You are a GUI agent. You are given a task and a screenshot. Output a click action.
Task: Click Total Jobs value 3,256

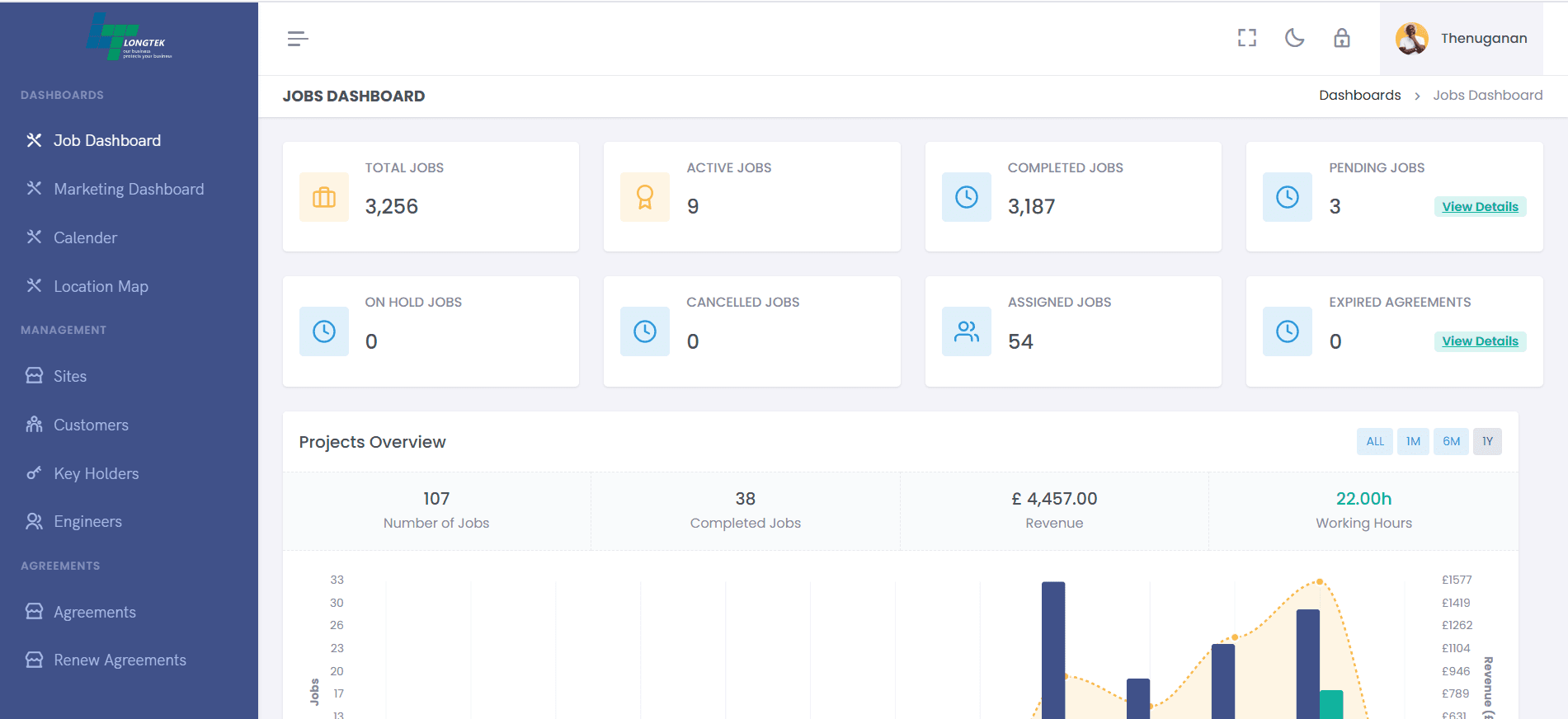point(392,206)
